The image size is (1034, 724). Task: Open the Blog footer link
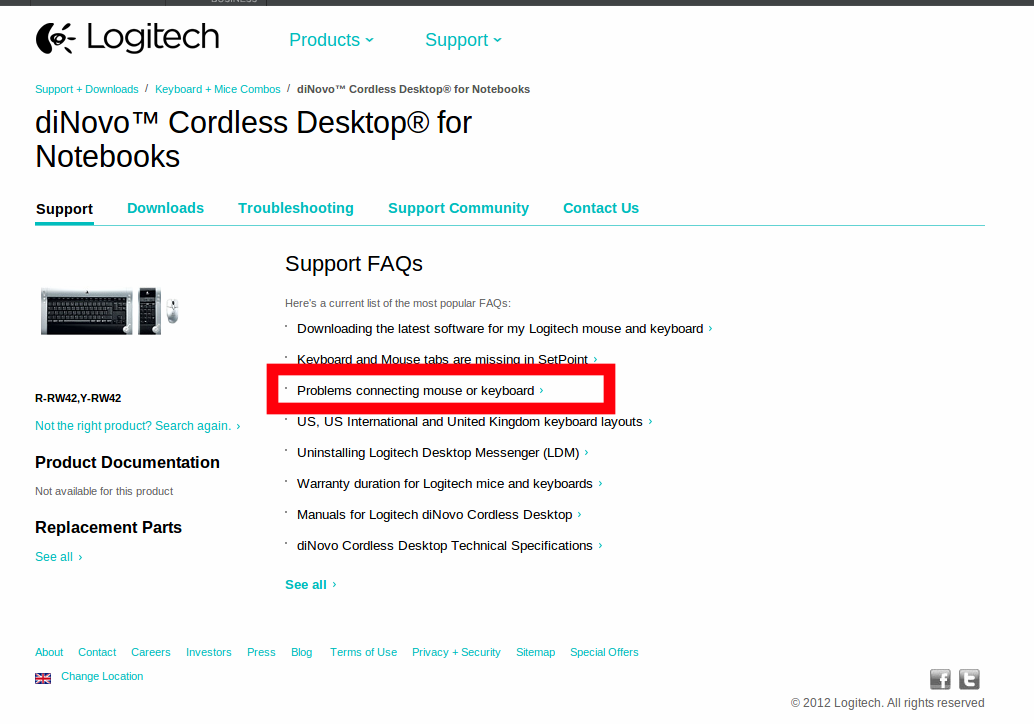(x=301, y=652)
